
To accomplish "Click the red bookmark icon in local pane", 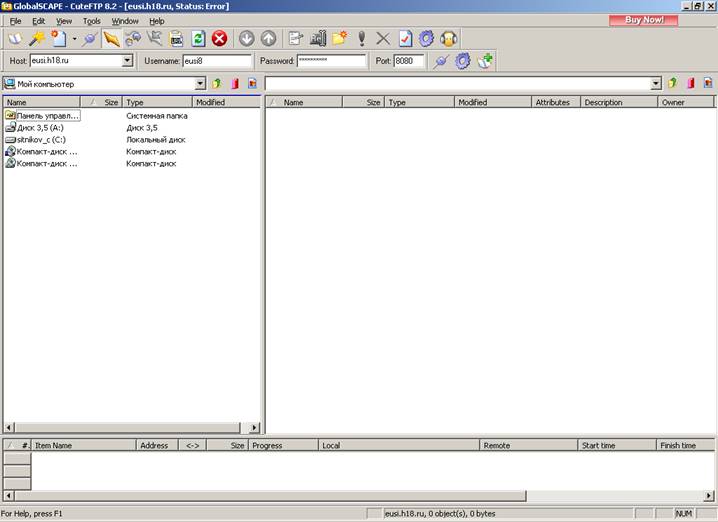I will point(235,83).
